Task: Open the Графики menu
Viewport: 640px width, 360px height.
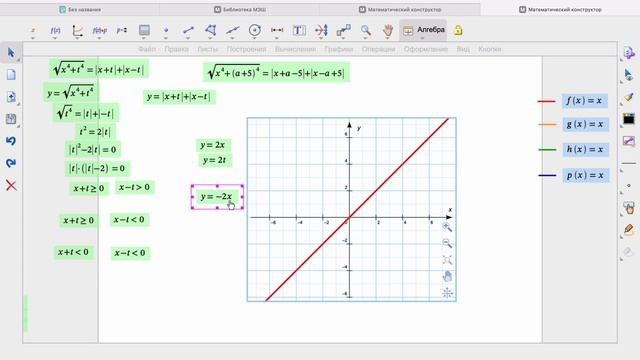Action: (x=339, y=49)
